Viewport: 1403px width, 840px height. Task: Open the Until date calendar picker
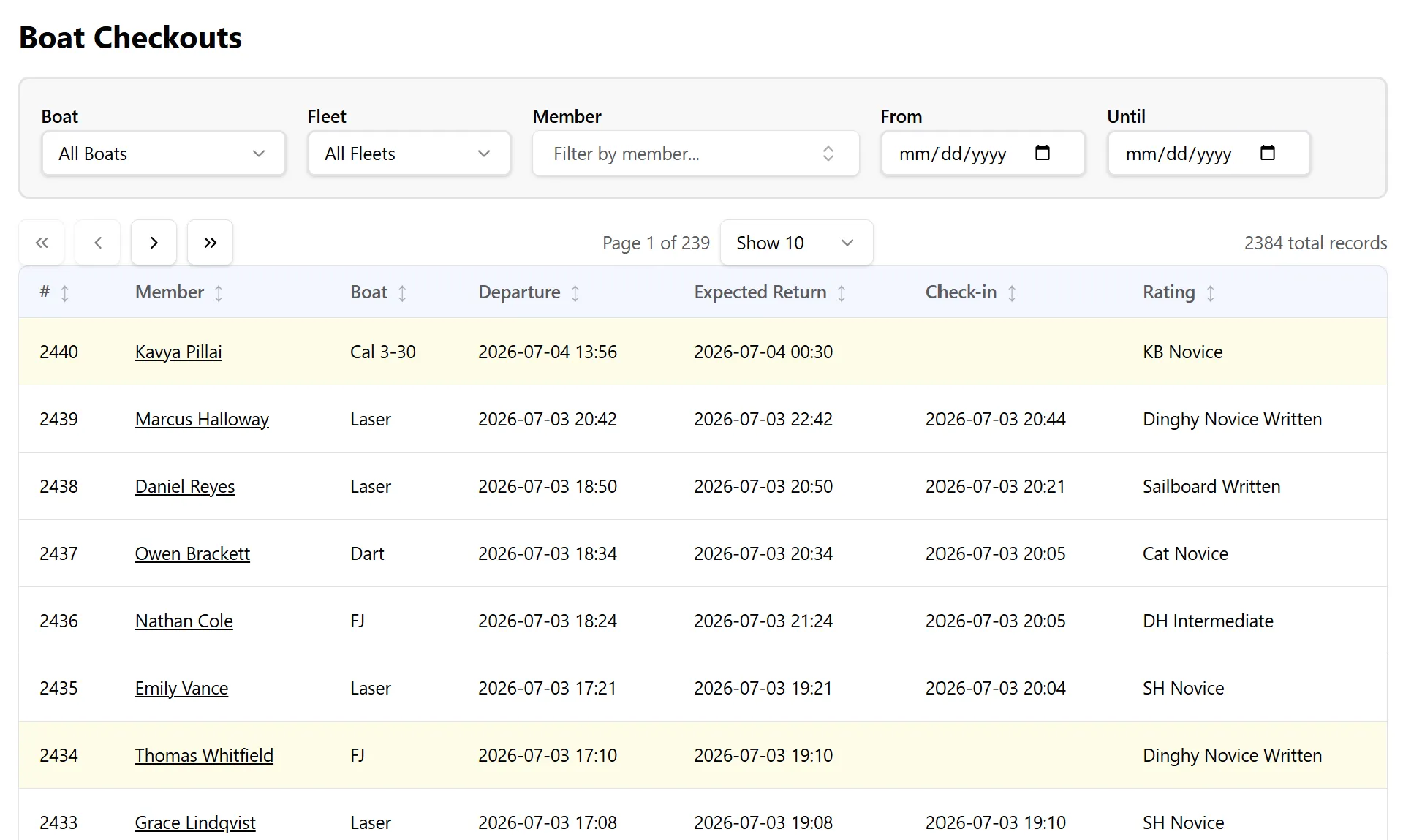point(1268,154)
